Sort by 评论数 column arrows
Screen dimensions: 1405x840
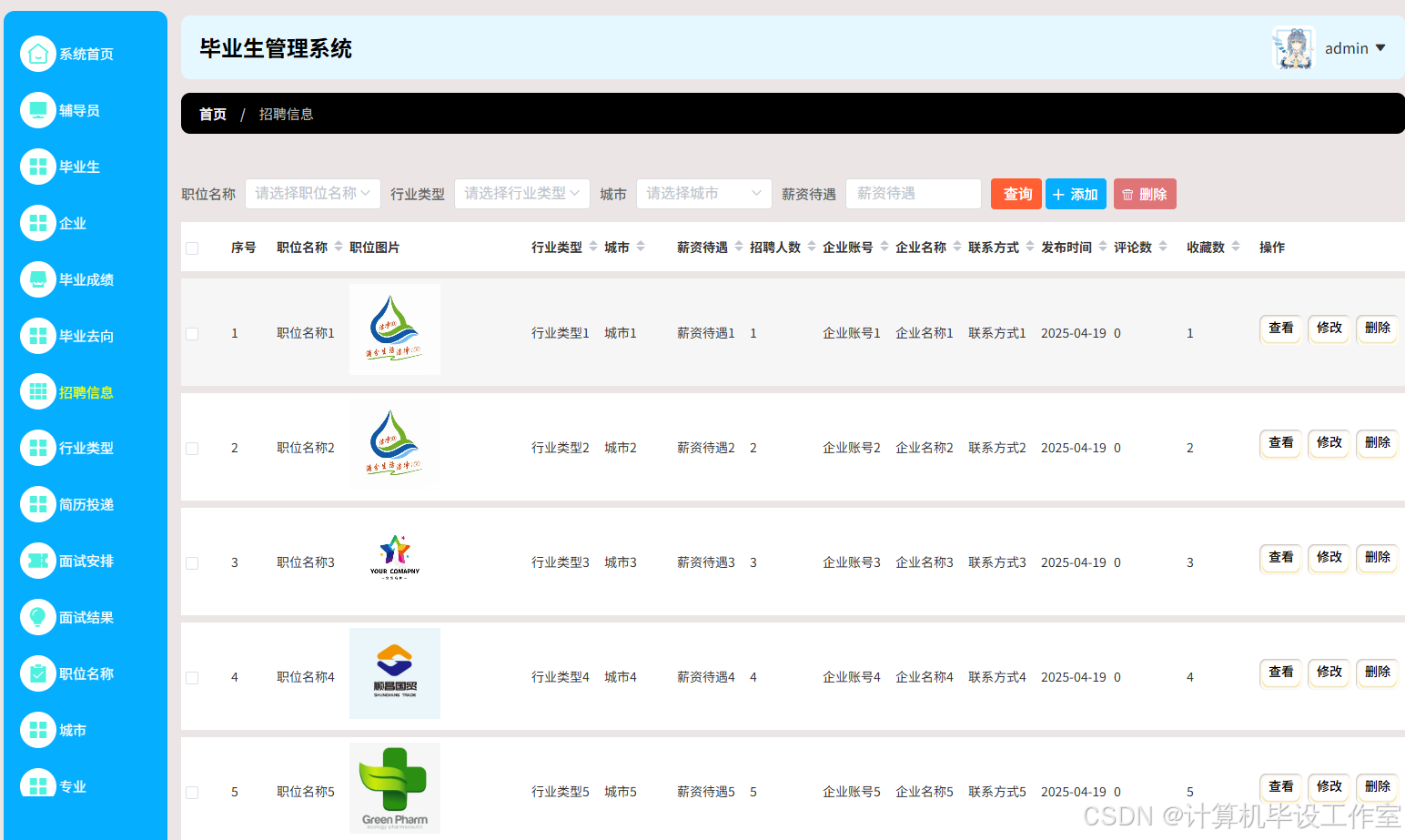click(x=1163, y=247)
